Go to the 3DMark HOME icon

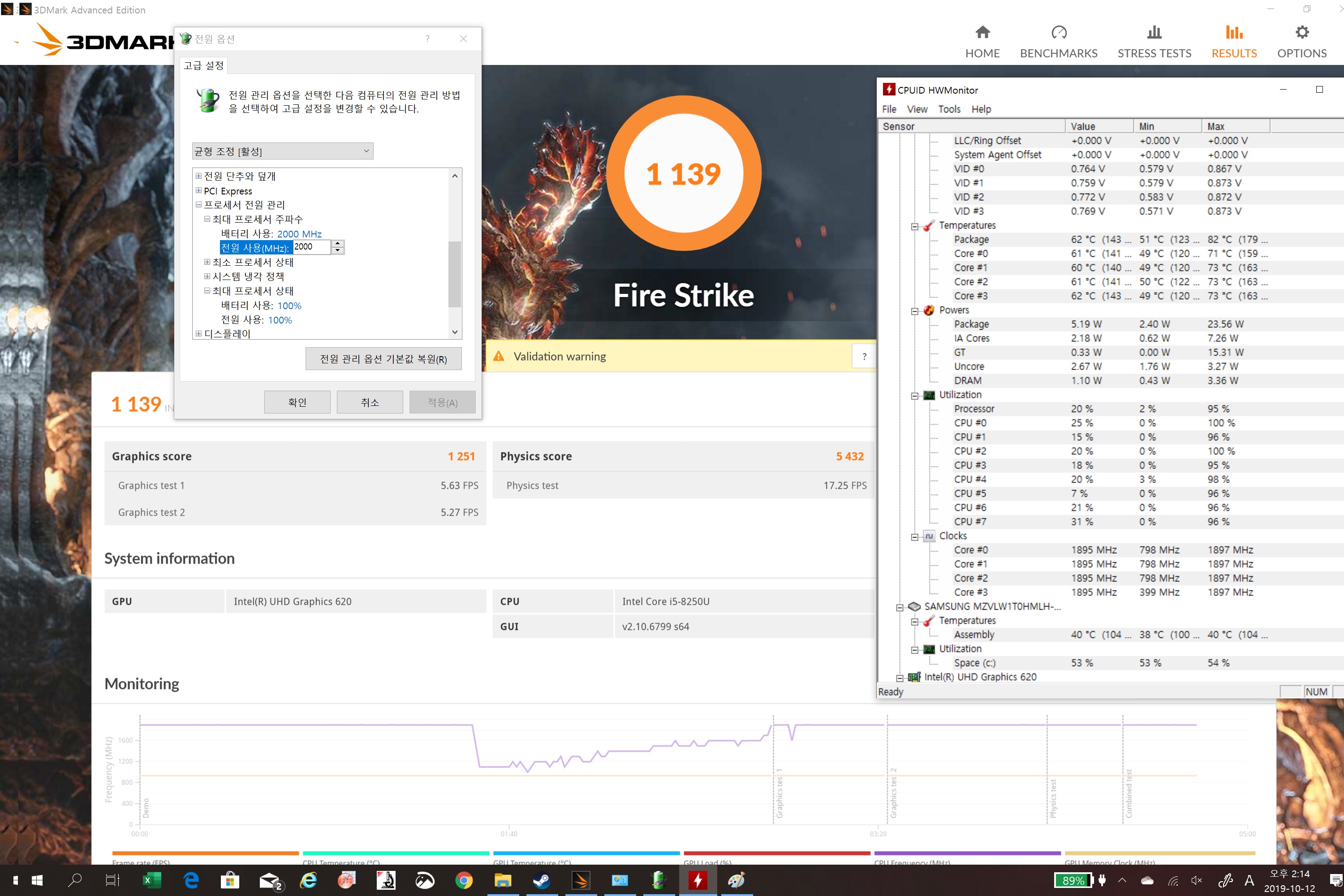click(982, 33)
